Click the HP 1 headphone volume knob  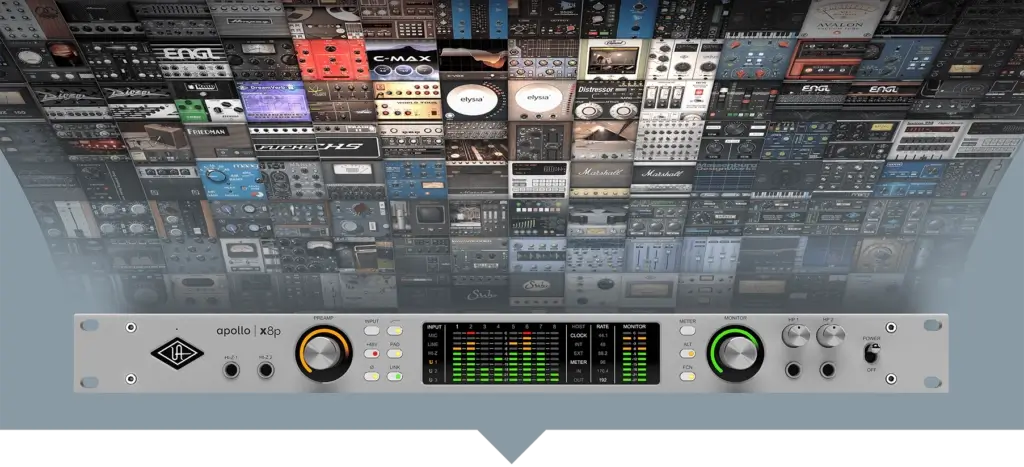tap(795, 338)
